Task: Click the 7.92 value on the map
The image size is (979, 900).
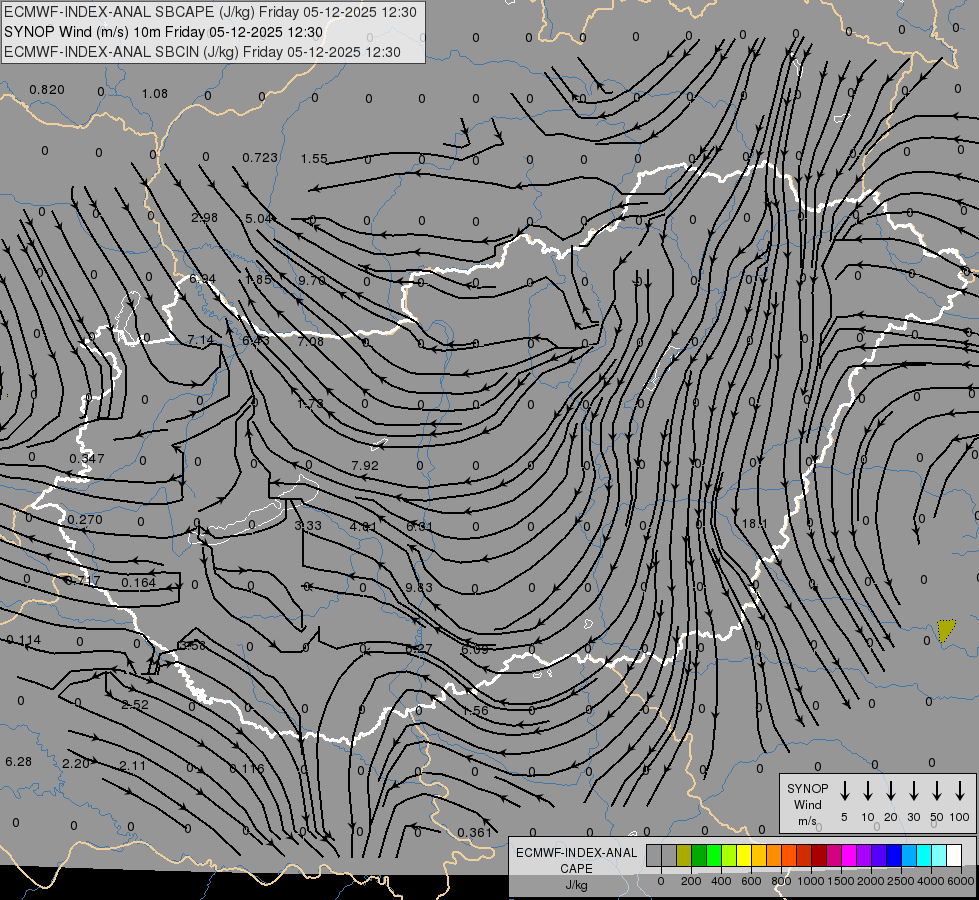Action: point(365,465)
